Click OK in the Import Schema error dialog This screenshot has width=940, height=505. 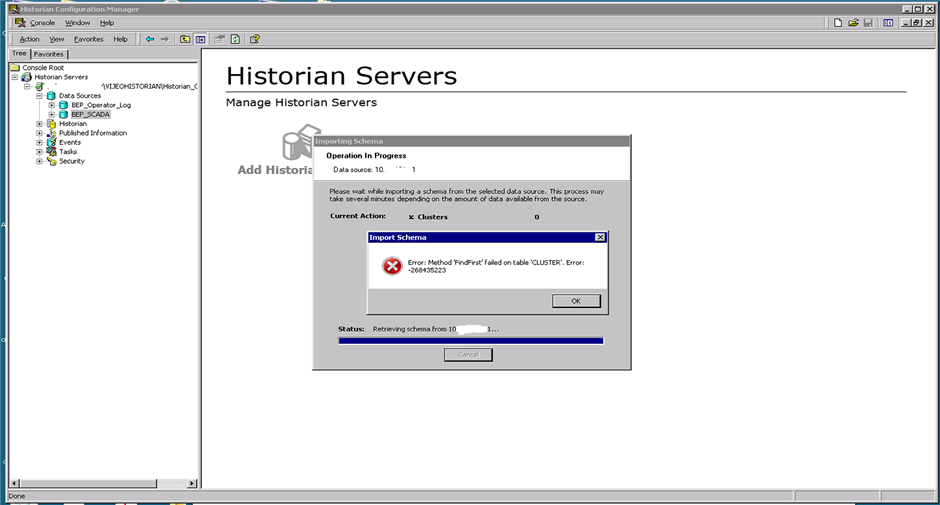click(x=576, y=301)
